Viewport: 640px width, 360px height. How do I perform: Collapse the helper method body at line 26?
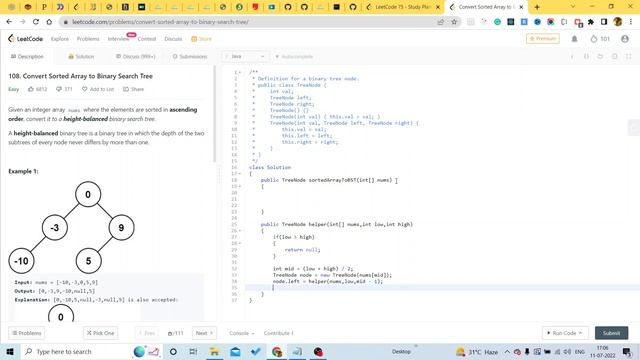point(240,231)
